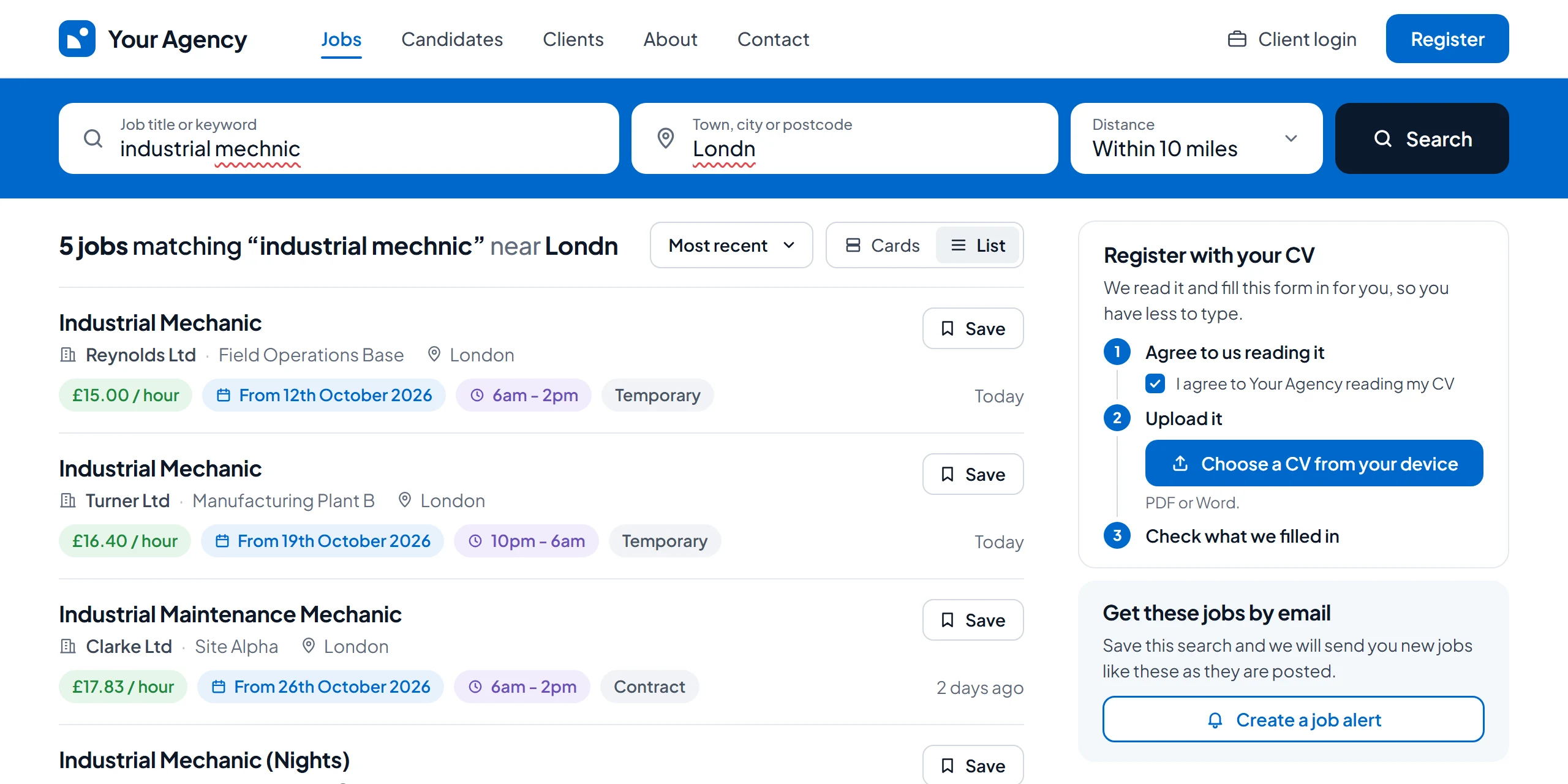Click the magnifier icon on Search button
The width and height of the screenshot is (1568, 784).
pos(1383,138)
